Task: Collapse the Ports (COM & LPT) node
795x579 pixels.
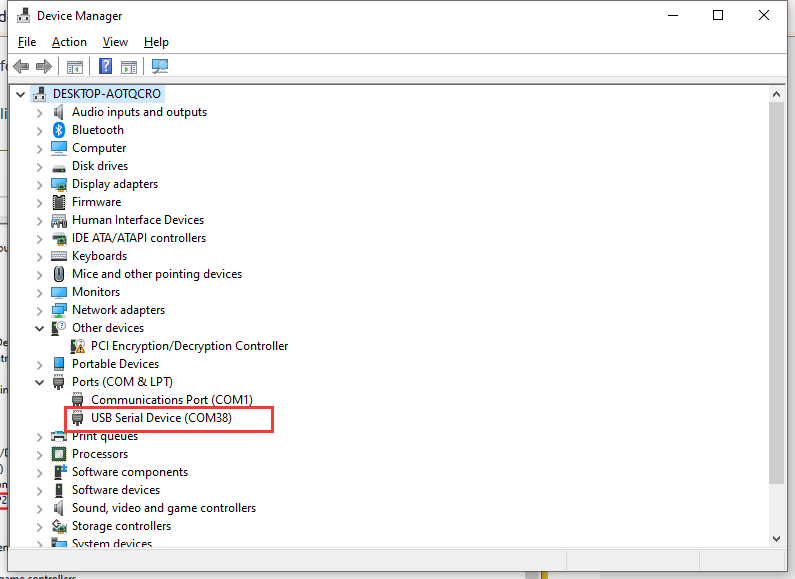Action: coord(39,382)
